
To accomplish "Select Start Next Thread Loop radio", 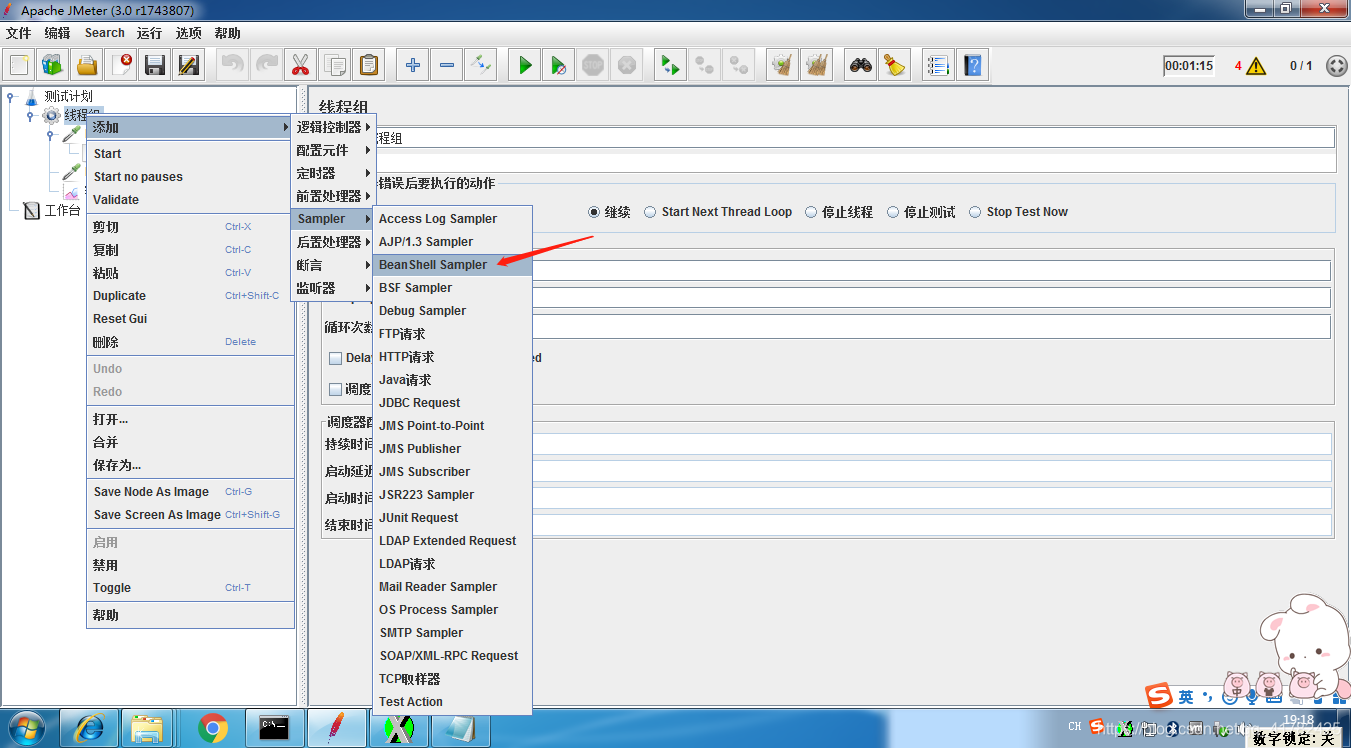I will point(651,212).
